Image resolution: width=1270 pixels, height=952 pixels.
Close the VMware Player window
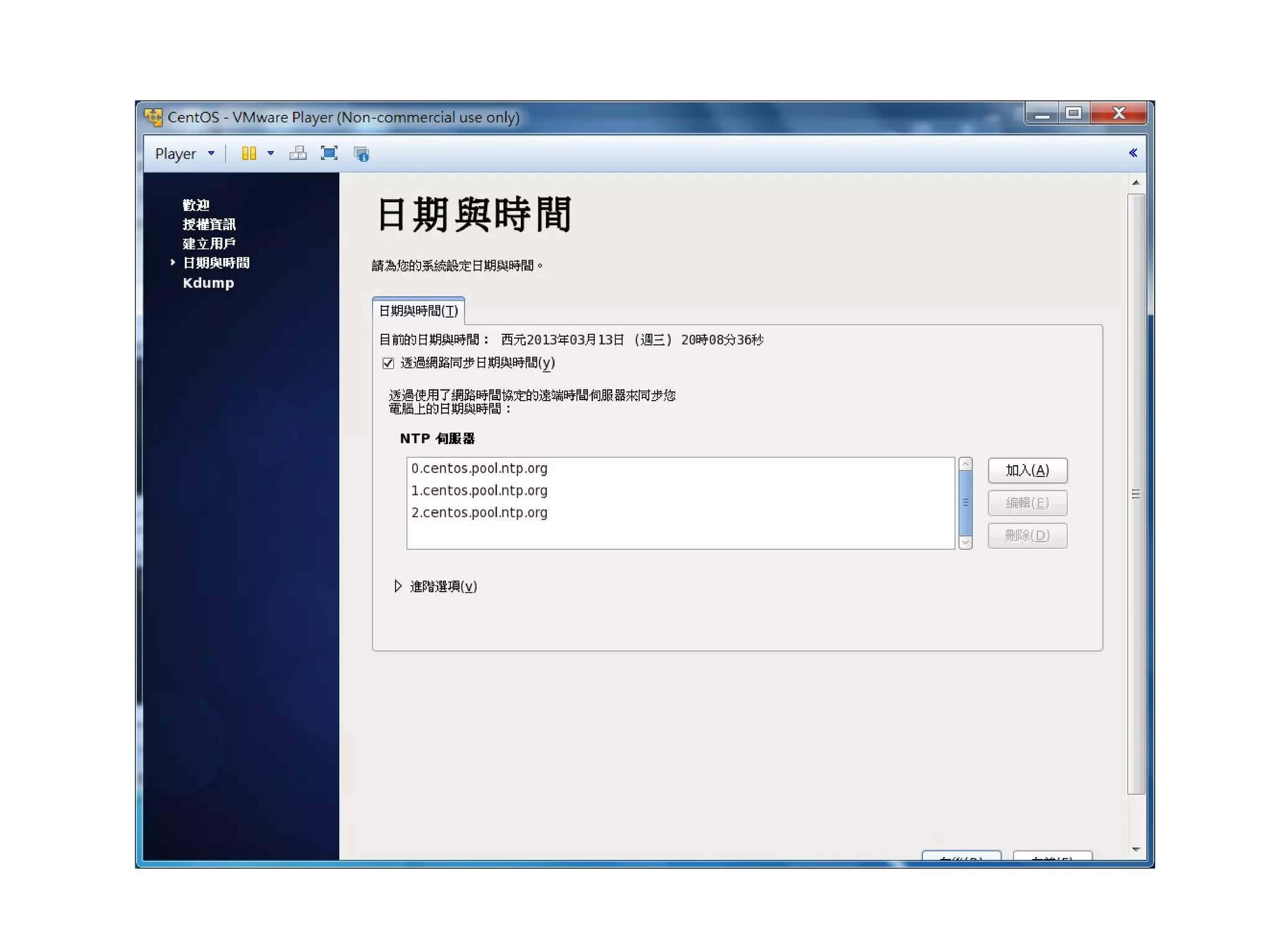pyautogui.click(x=1119, y=113)
